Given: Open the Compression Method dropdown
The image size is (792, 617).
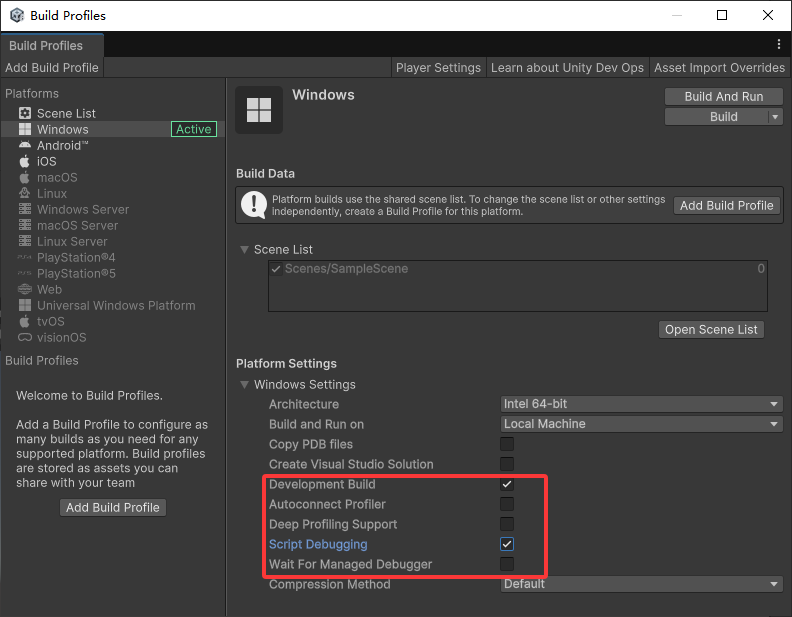Looking at the screenshot, I should click(641, 584).
